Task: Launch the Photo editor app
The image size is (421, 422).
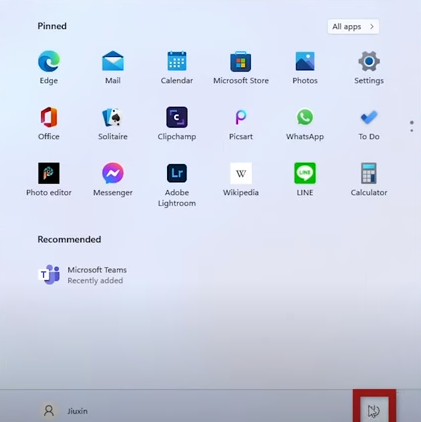Action: click(49, 180)
